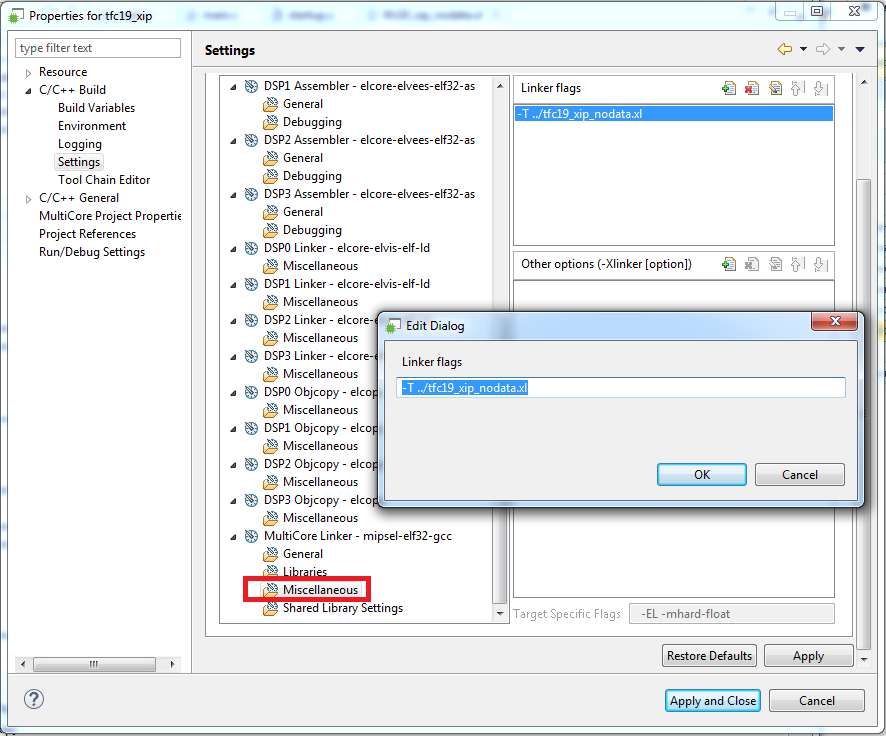Click the Apply and Close button
The width and height of the screenshot is (886, 736).
click(x=712, y=701)
